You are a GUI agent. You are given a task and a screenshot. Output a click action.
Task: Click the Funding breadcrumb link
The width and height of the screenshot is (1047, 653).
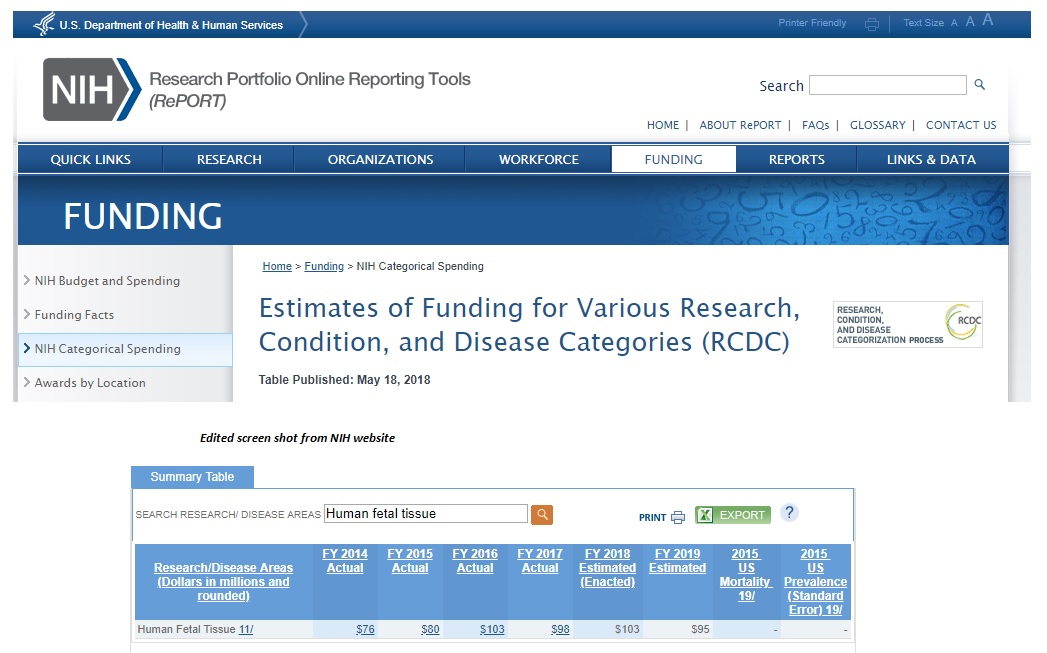pyautogui.click(x=324, y=266)
